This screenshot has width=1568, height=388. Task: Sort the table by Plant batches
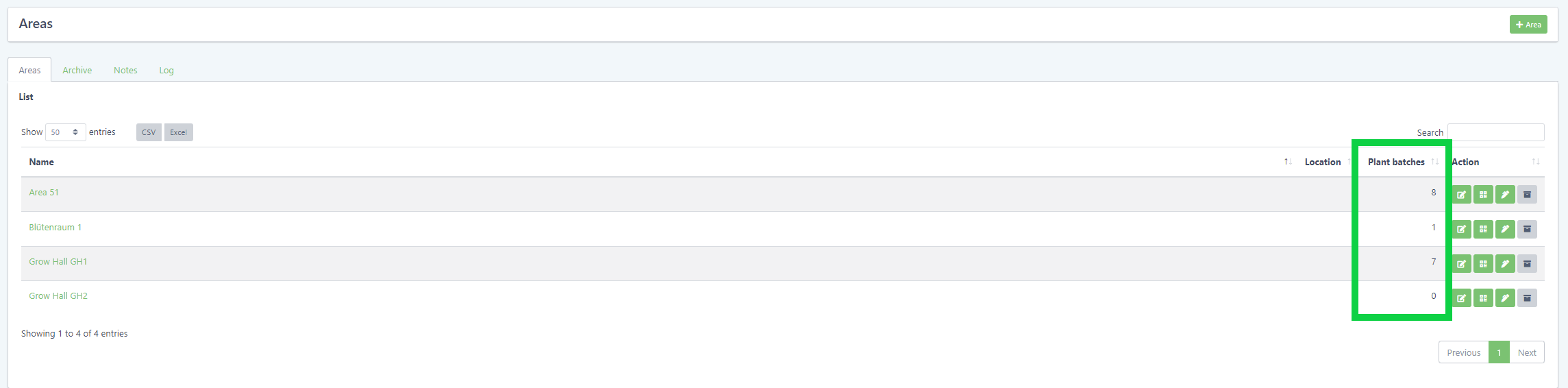[1396, 162]
